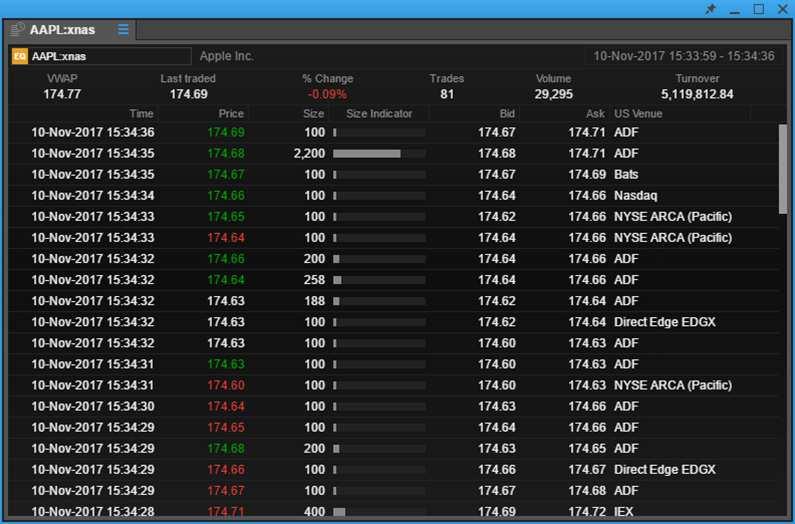The height and width of the screenshot is (524, 795).
Task: Click the green price 174.66 in the Nasdaq row
Action: [226, 195]
